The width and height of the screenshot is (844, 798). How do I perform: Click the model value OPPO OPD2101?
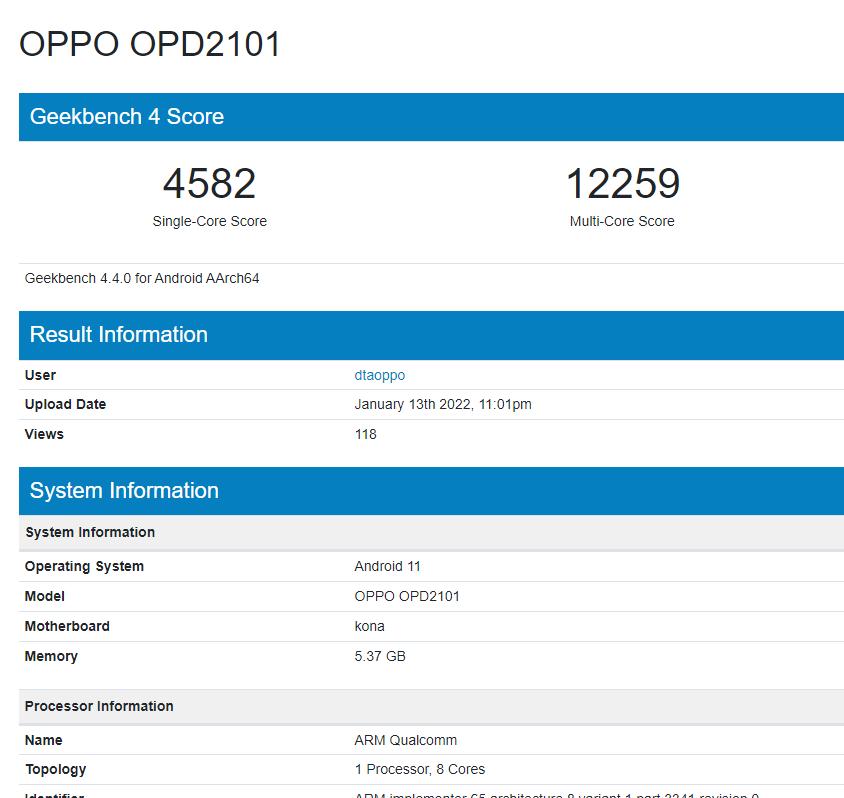point(407,596)
